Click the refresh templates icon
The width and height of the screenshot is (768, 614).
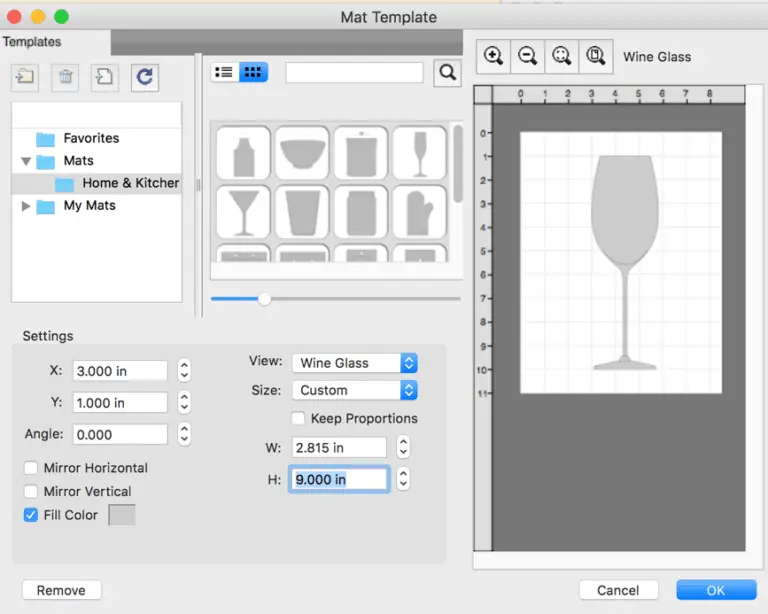point(144,76)
